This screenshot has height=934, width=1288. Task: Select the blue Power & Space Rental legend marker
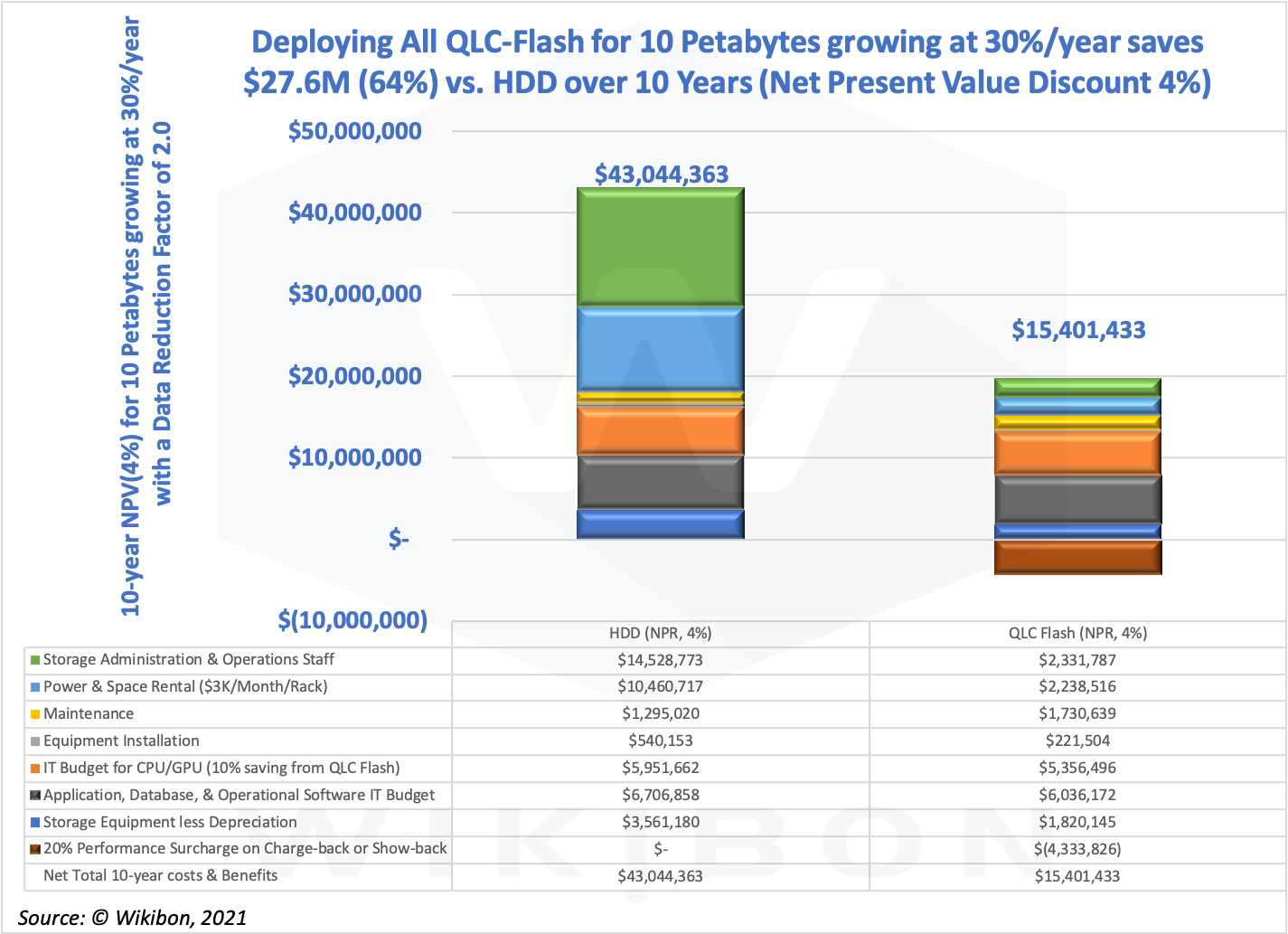click(33, 686)
